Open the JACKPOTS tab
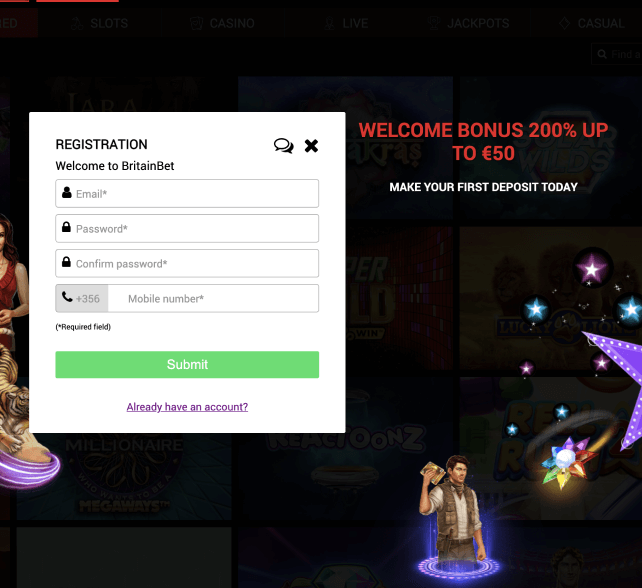Viewport: 642px width, 588px height. click(x=469, y=23)
